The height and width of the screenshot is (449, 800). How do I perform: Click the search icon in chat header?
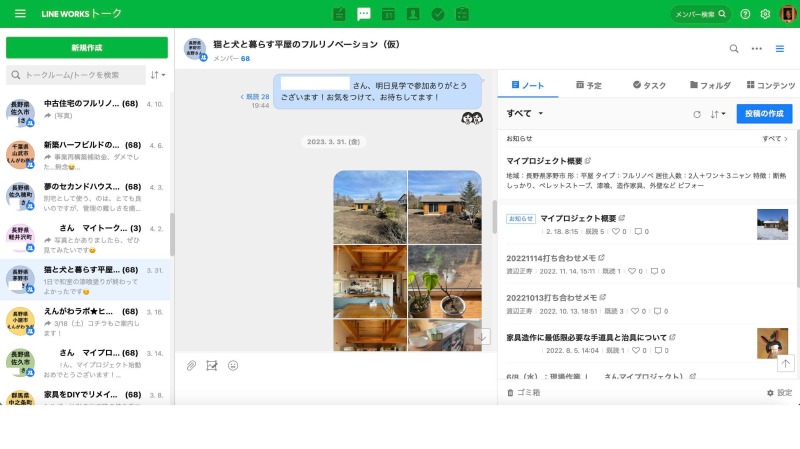734,48
